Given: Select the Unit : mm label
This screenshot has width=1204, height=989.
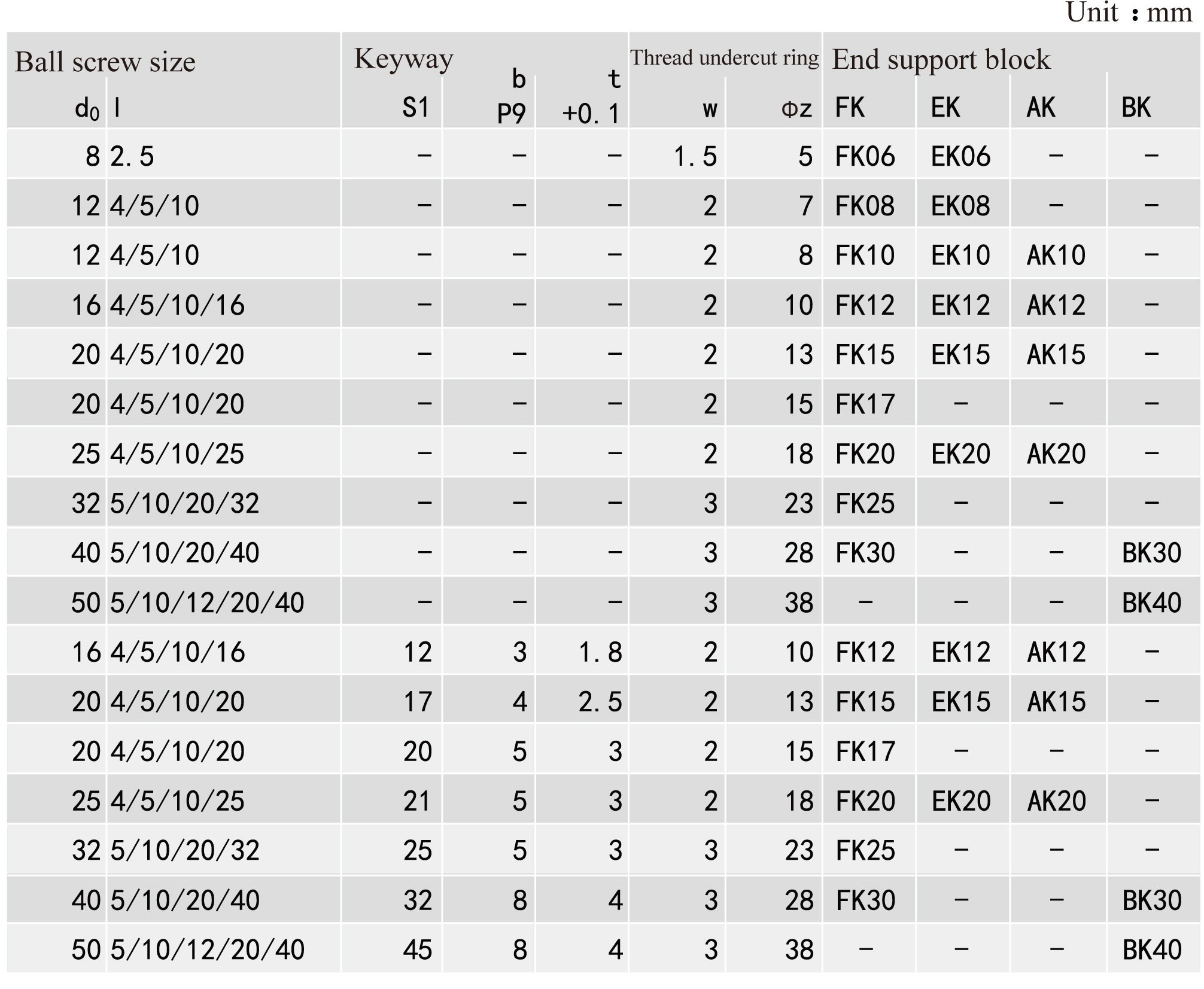Looking at the screenshot, I should [1129, 13].
